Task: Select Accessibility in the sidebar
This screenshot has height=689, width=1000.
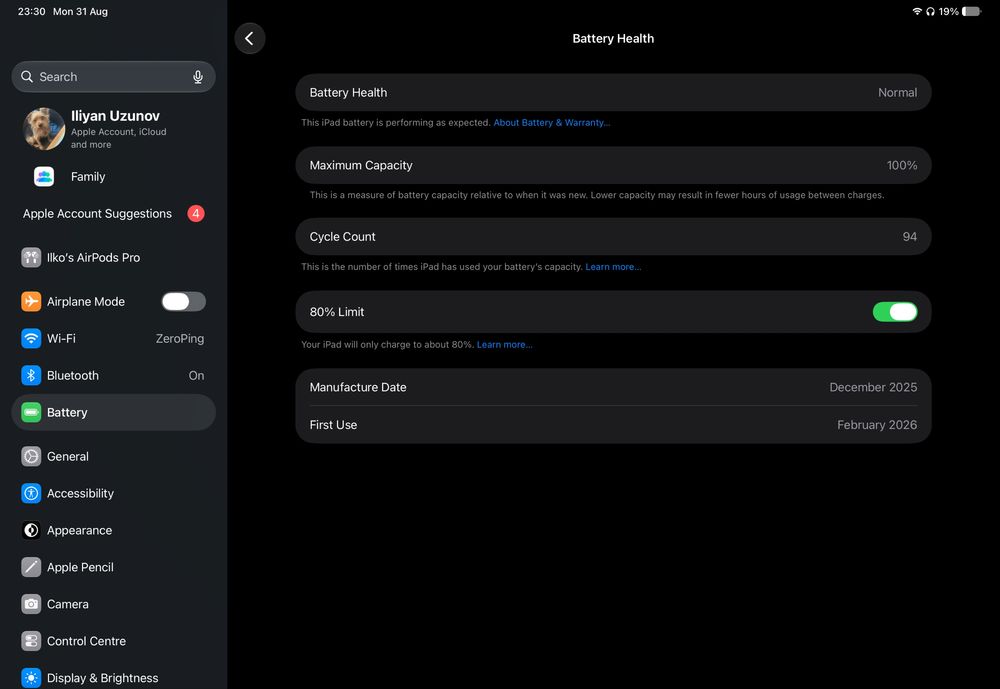Action: click(114, 493)
